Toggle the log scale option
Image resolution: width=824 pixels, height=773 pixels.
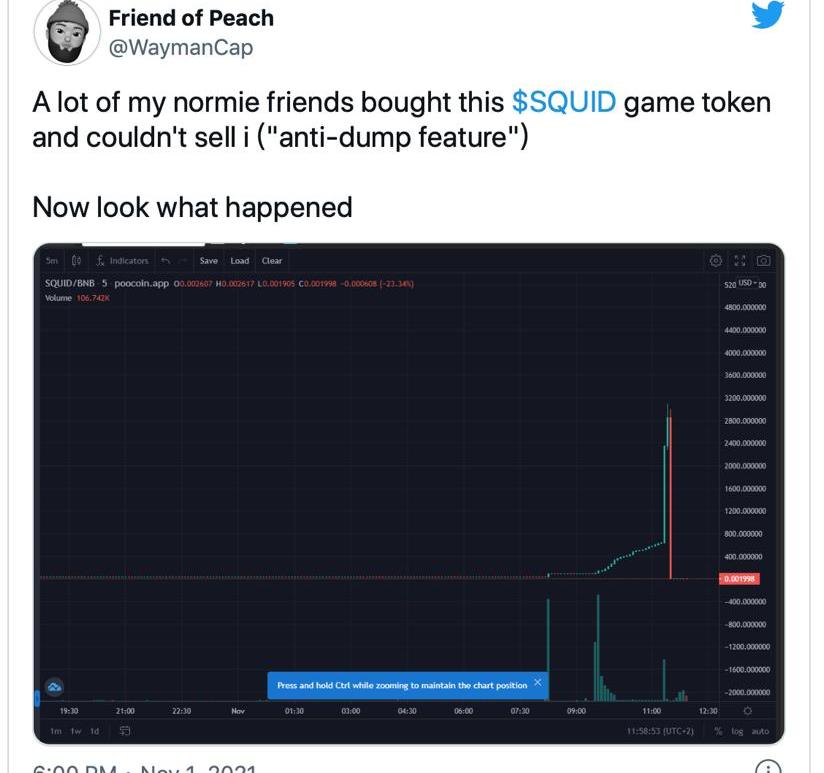click(737, 731)
